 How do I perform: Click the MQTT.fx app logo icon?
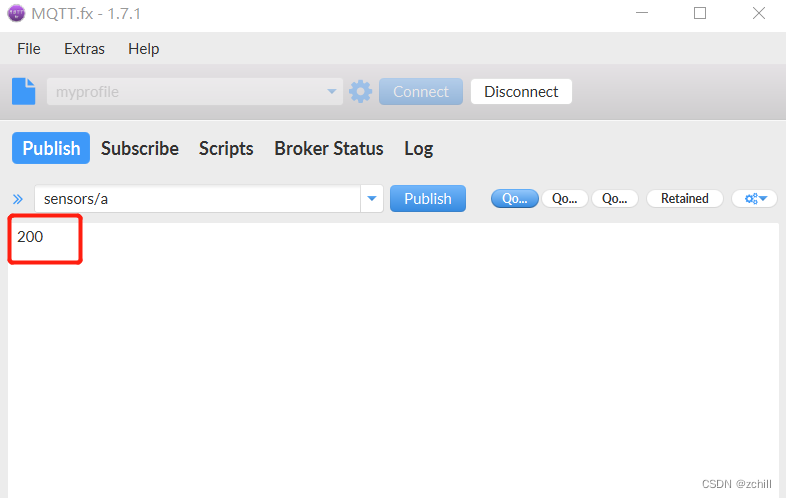tap(16, 13)
